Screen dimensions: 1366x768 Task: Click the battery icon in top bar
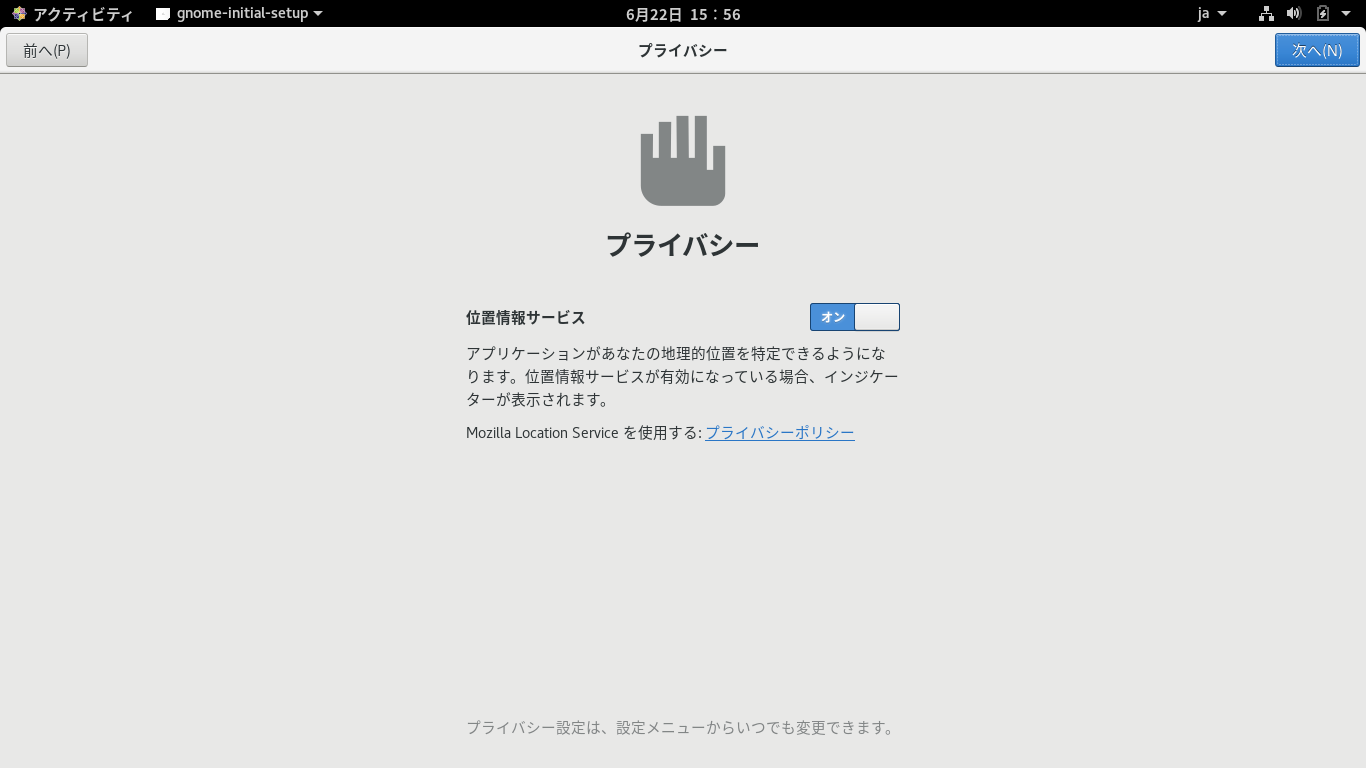[x=1322, y=14]
